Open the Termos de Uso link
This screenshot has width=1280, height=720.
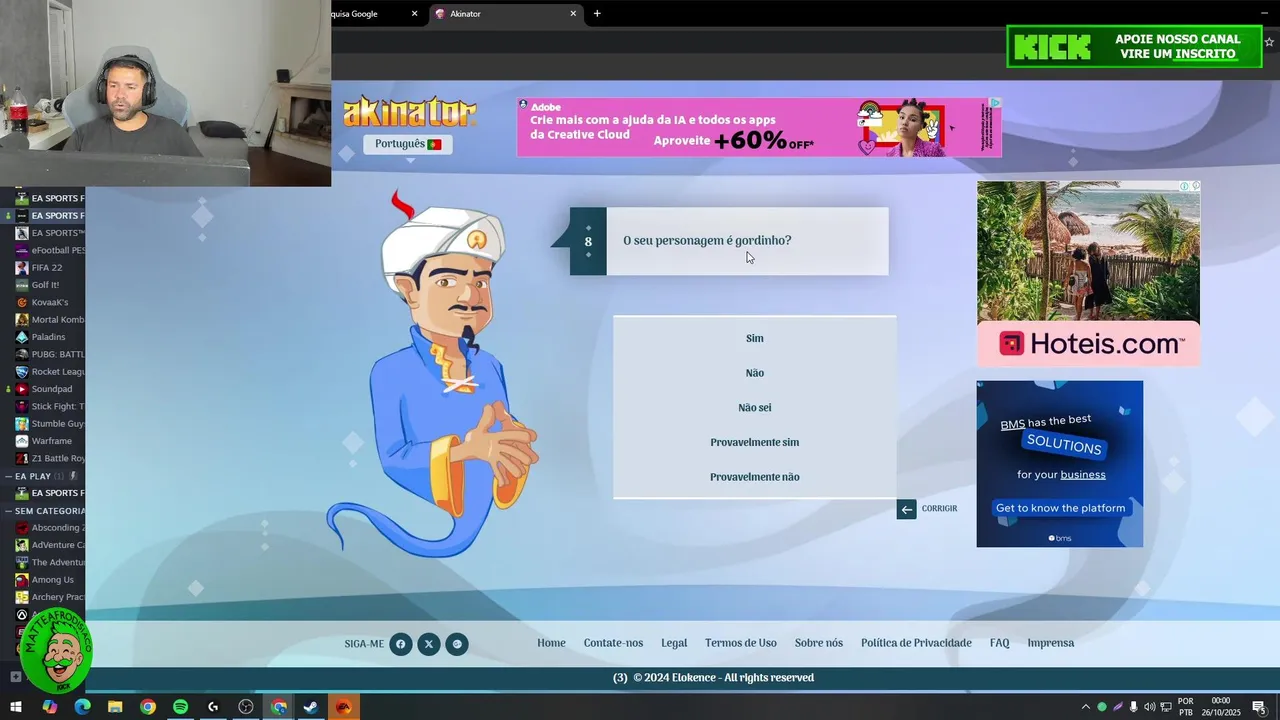click(741, 644)
